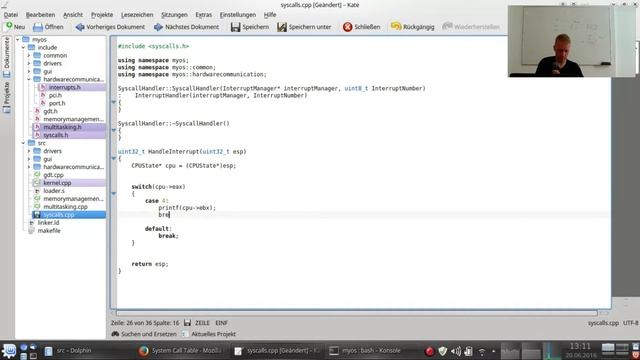Click the horizontal scrollbar of the editor
This screenshot has width=640, height=360.
tap(357, 313)
